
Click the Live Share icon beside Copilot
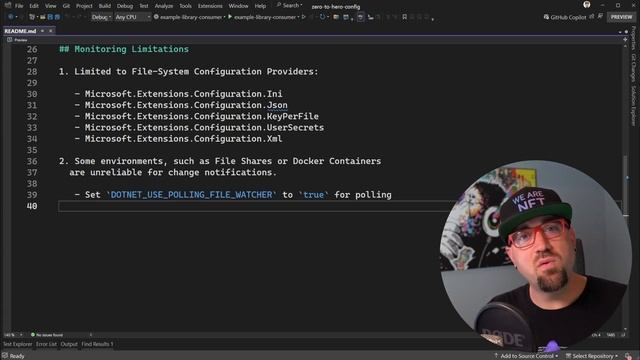coord(592,17)
